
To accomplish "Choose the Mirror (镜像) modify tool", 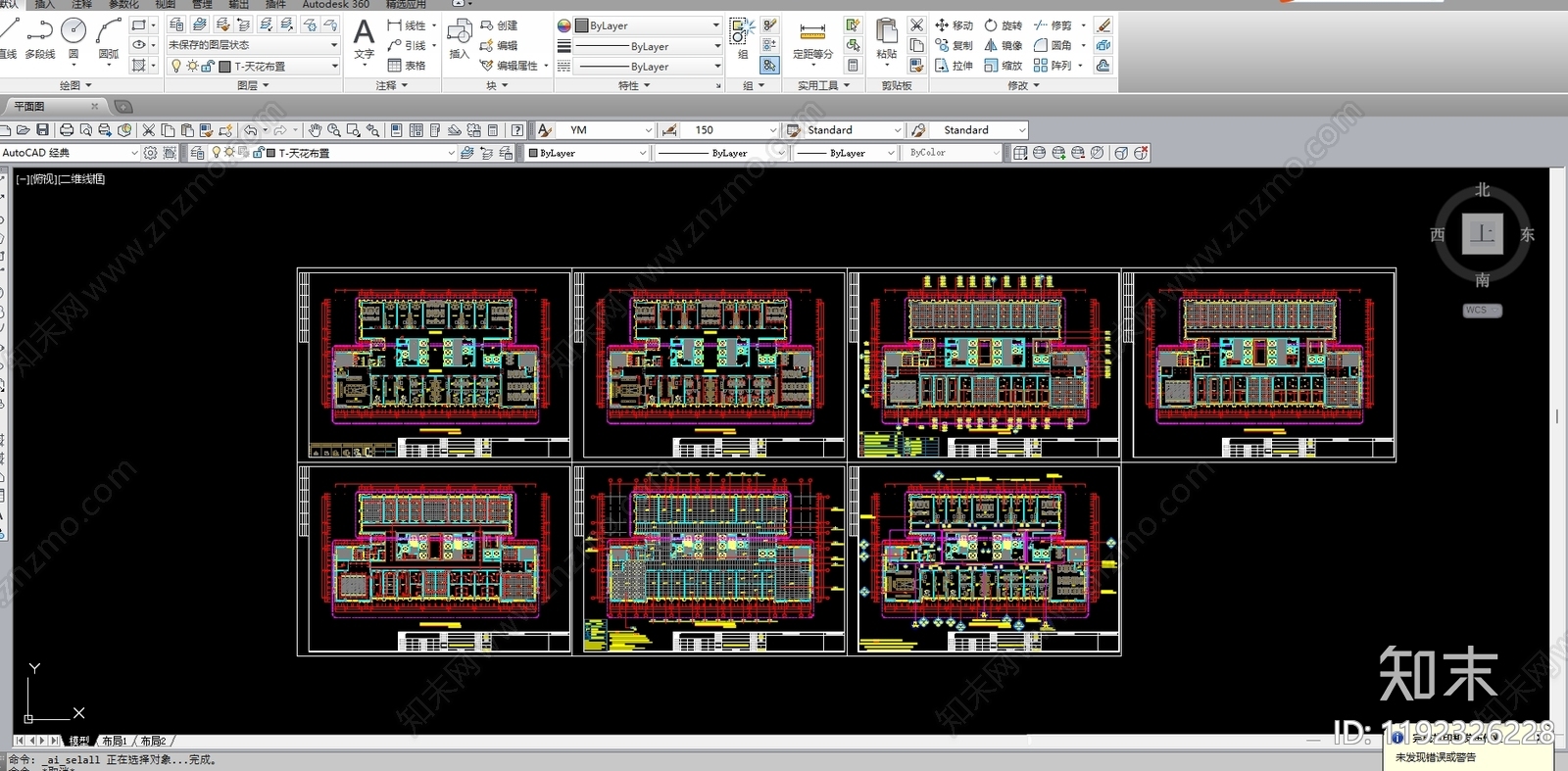I will click(1003, 45).
